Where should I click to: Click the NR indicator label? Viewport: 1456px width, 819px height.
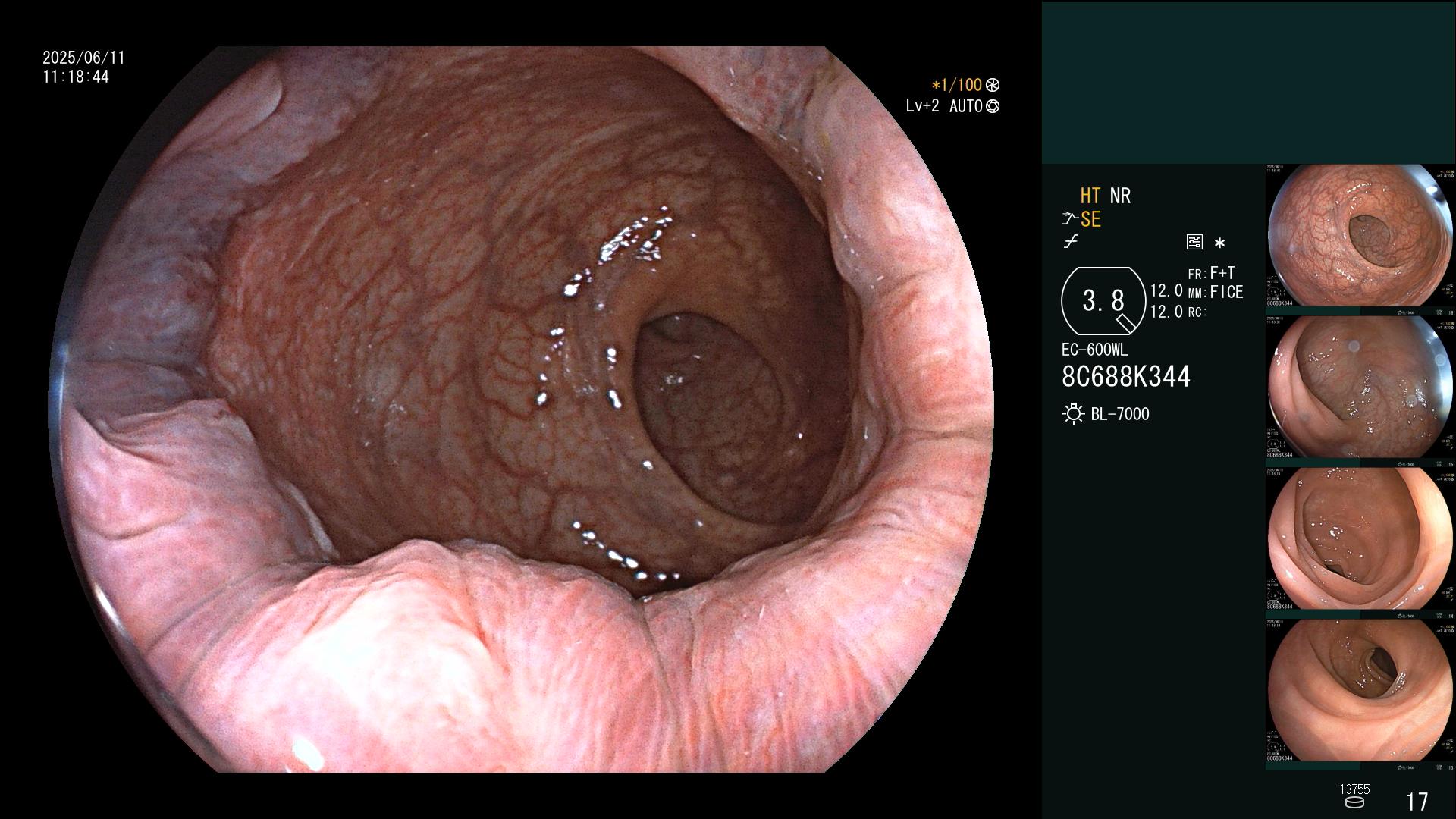point(1120,196)
